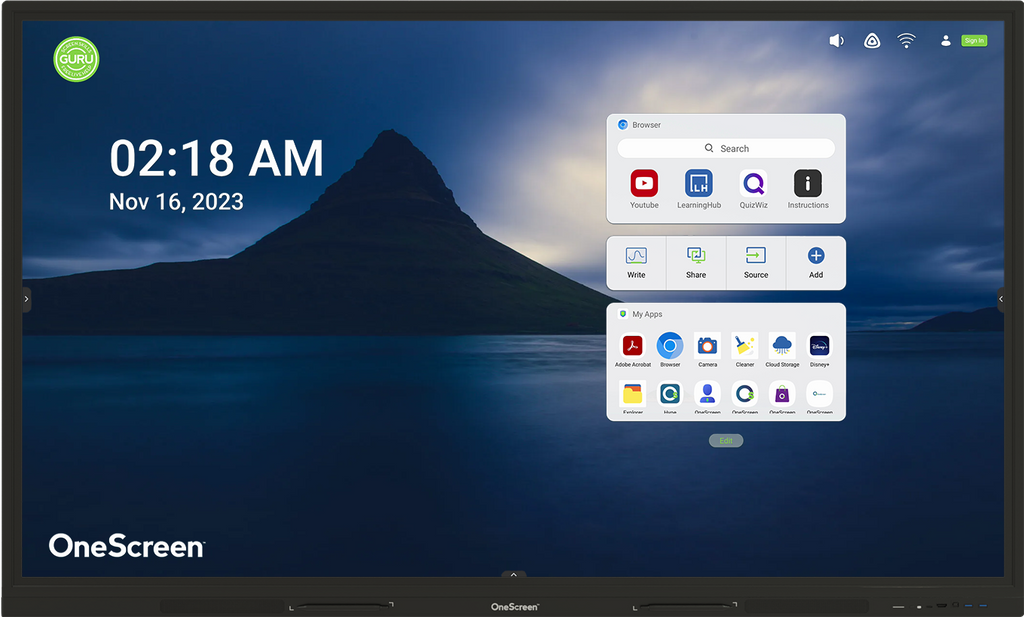Toggle the hotspot indicator
This screenshot has width=1024, height=617.
tap(871, 40)
